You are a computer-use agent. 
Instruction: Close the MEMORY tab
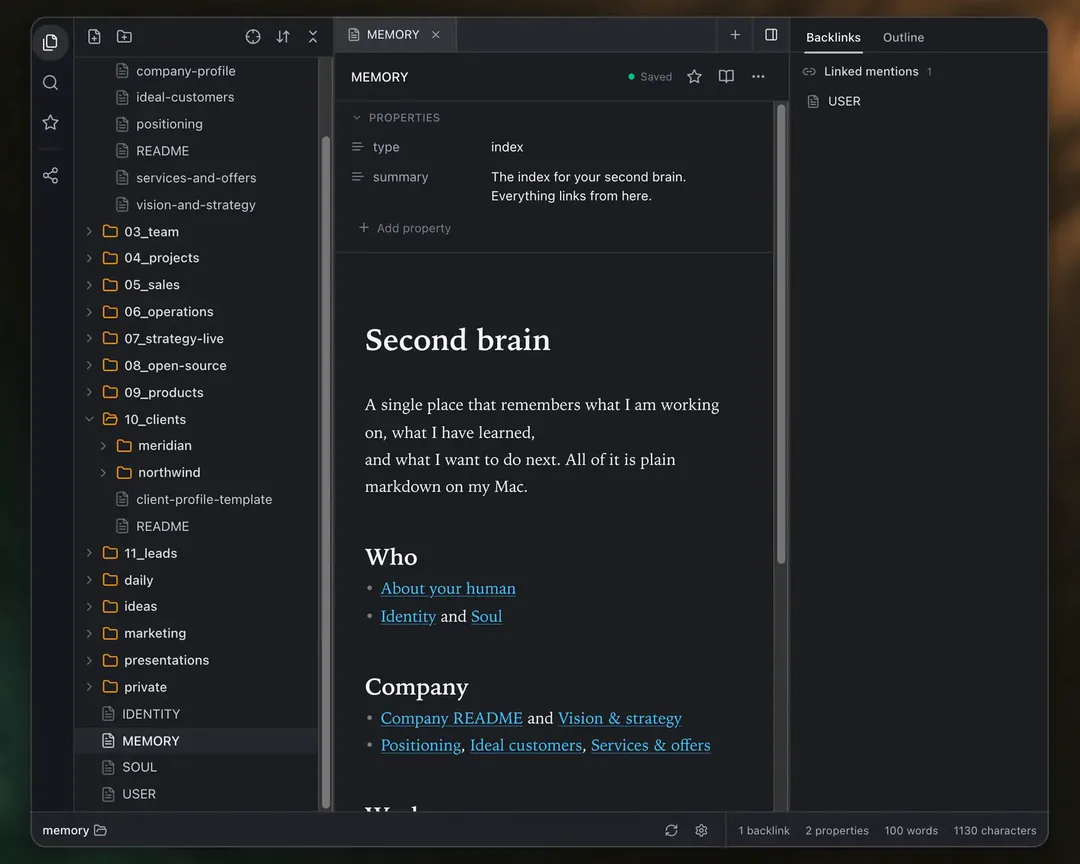pyautogui.click(x=436, y=34)
